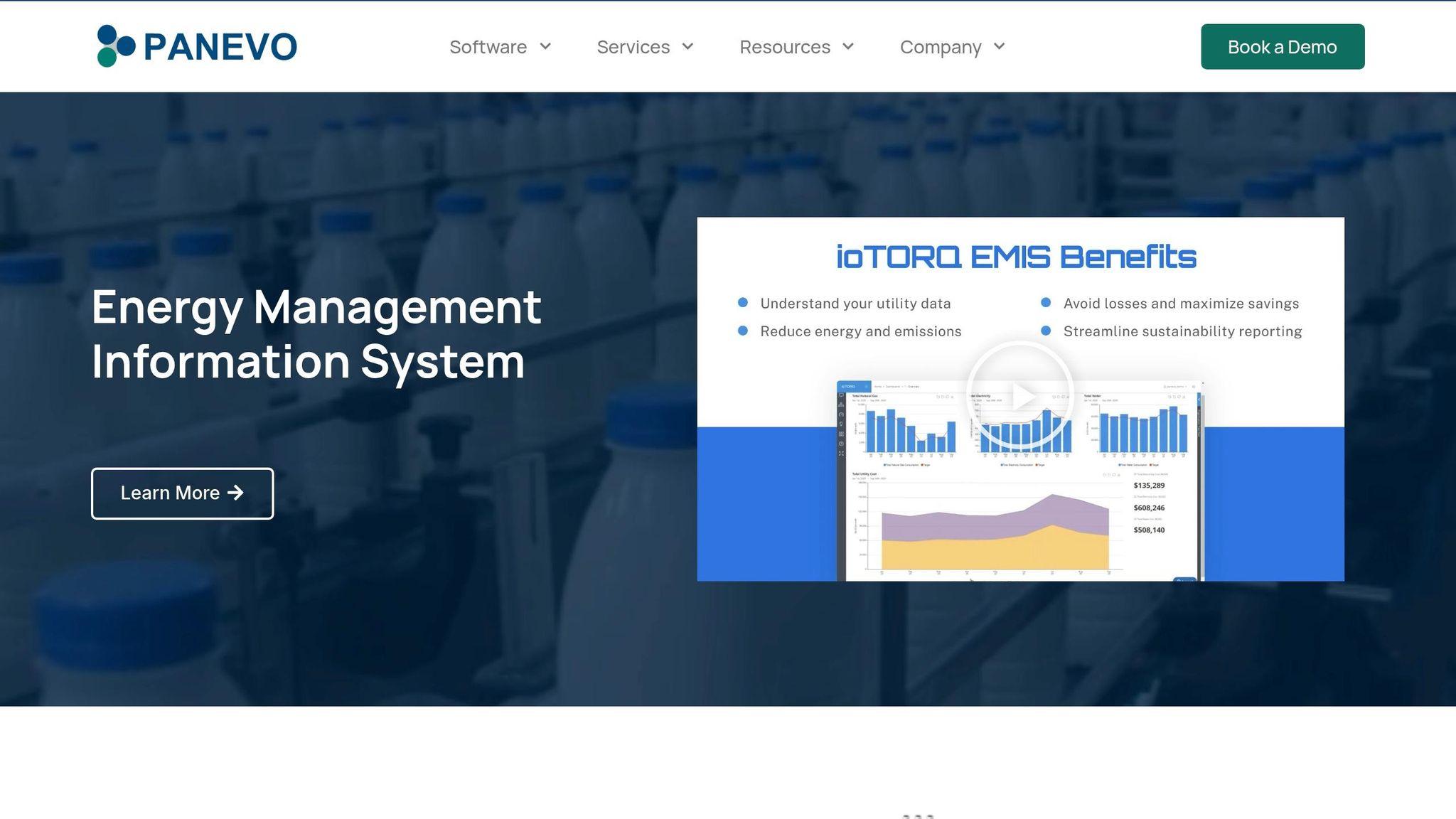Click 'Reduce energy and emissions' text

click(860, 331)
